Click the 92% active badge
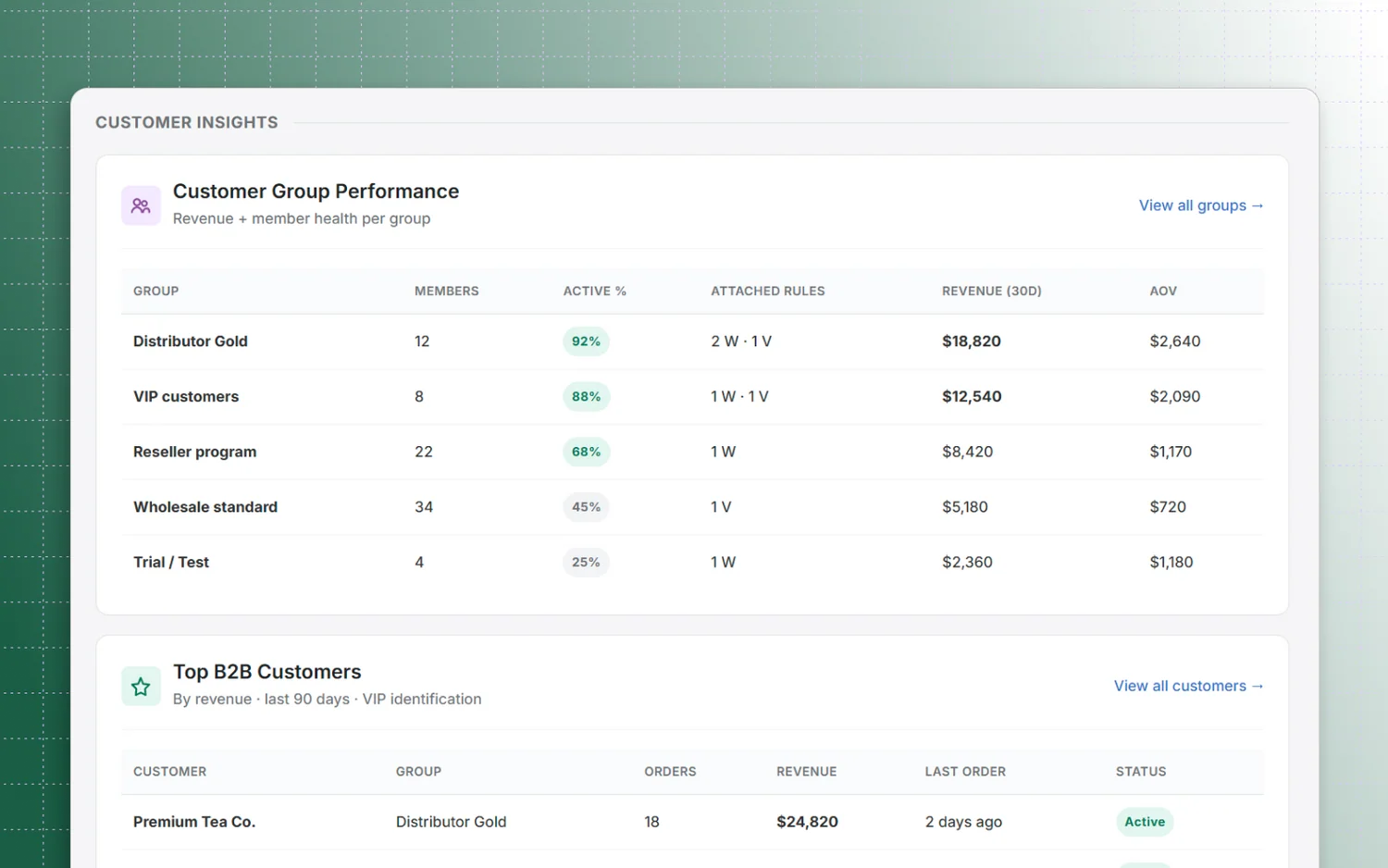The width and height of the screenshot is (1388, 868). [x=586, y=341]
